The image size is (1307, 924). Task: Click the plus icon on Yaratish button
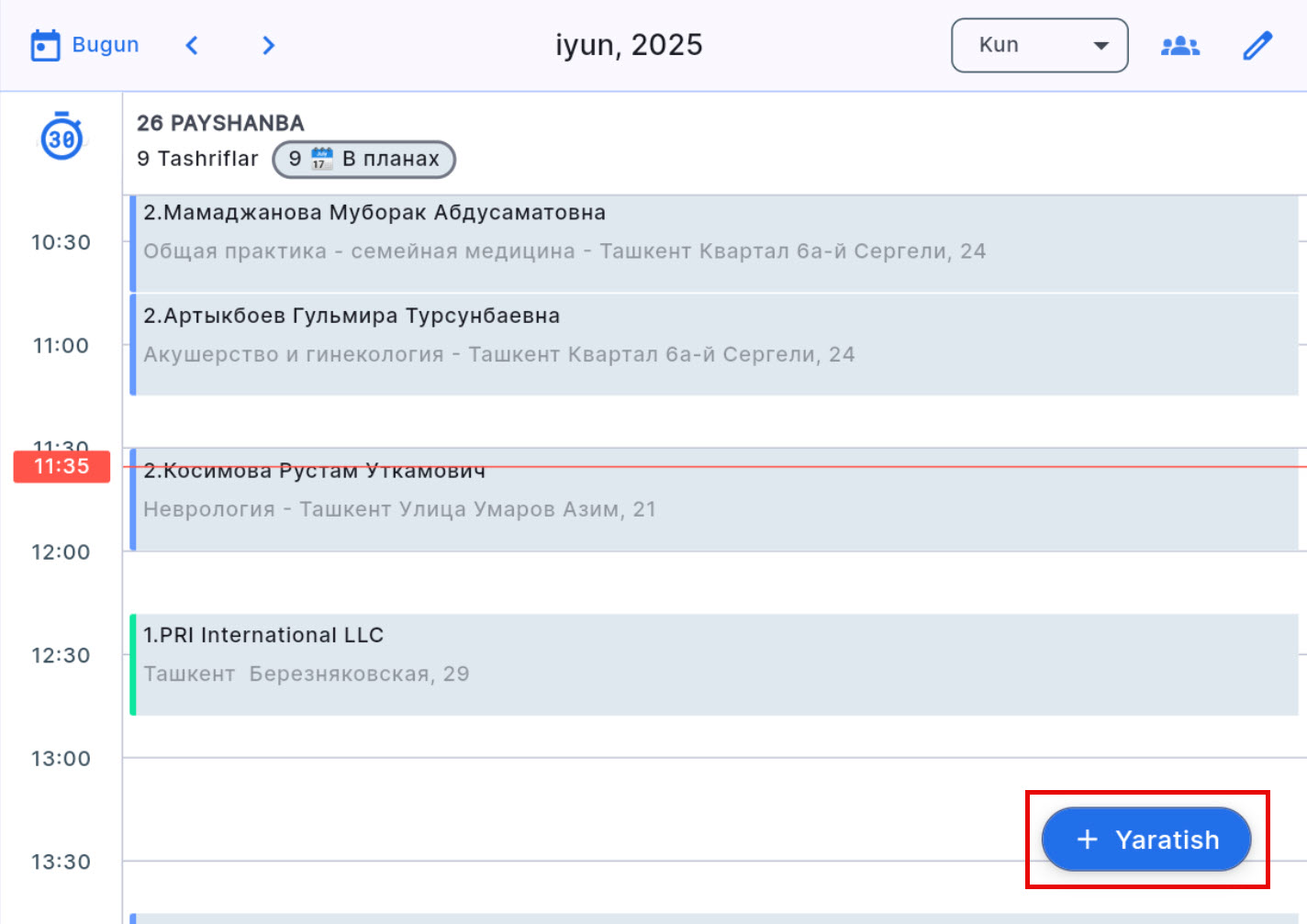[1088, 840]
